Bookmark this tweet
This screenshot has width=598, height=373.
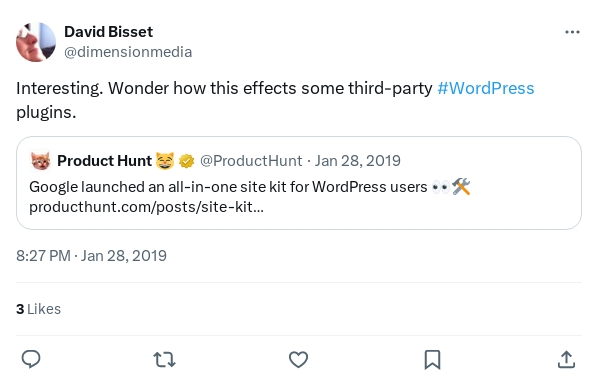click(432, 359)
